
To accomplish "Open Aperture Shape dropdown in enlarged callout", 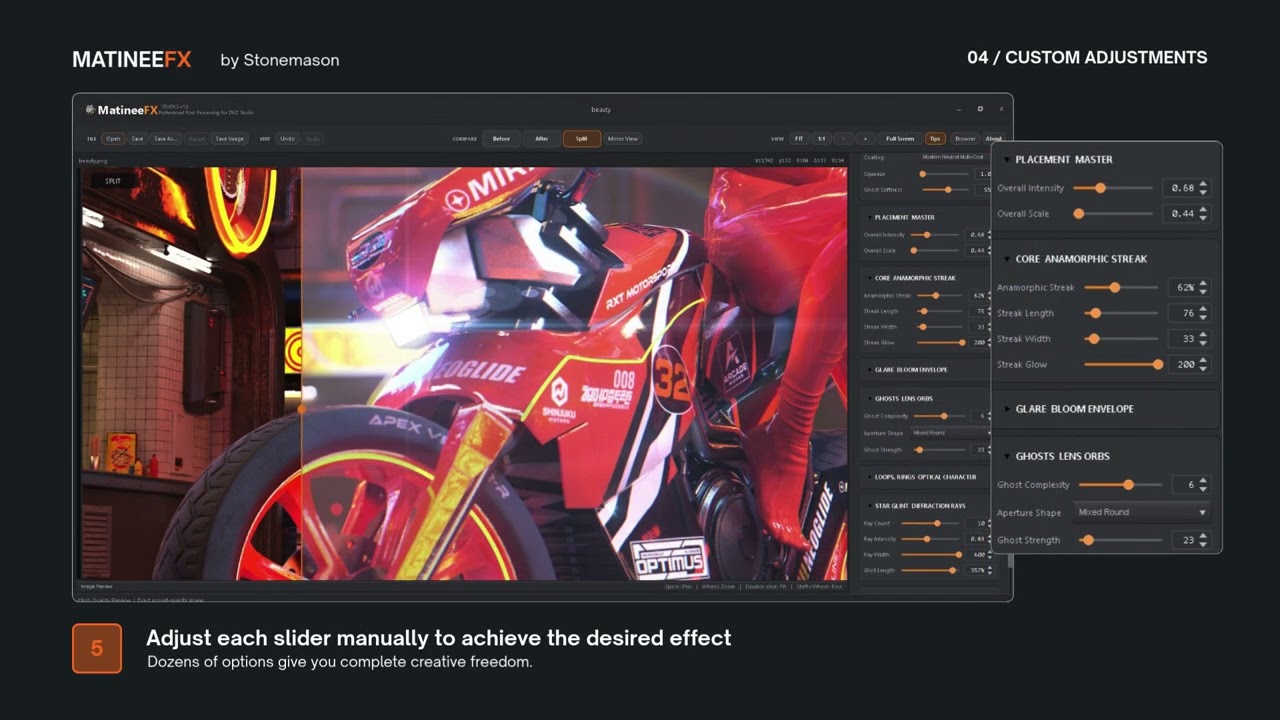I will coord(1142,512).
